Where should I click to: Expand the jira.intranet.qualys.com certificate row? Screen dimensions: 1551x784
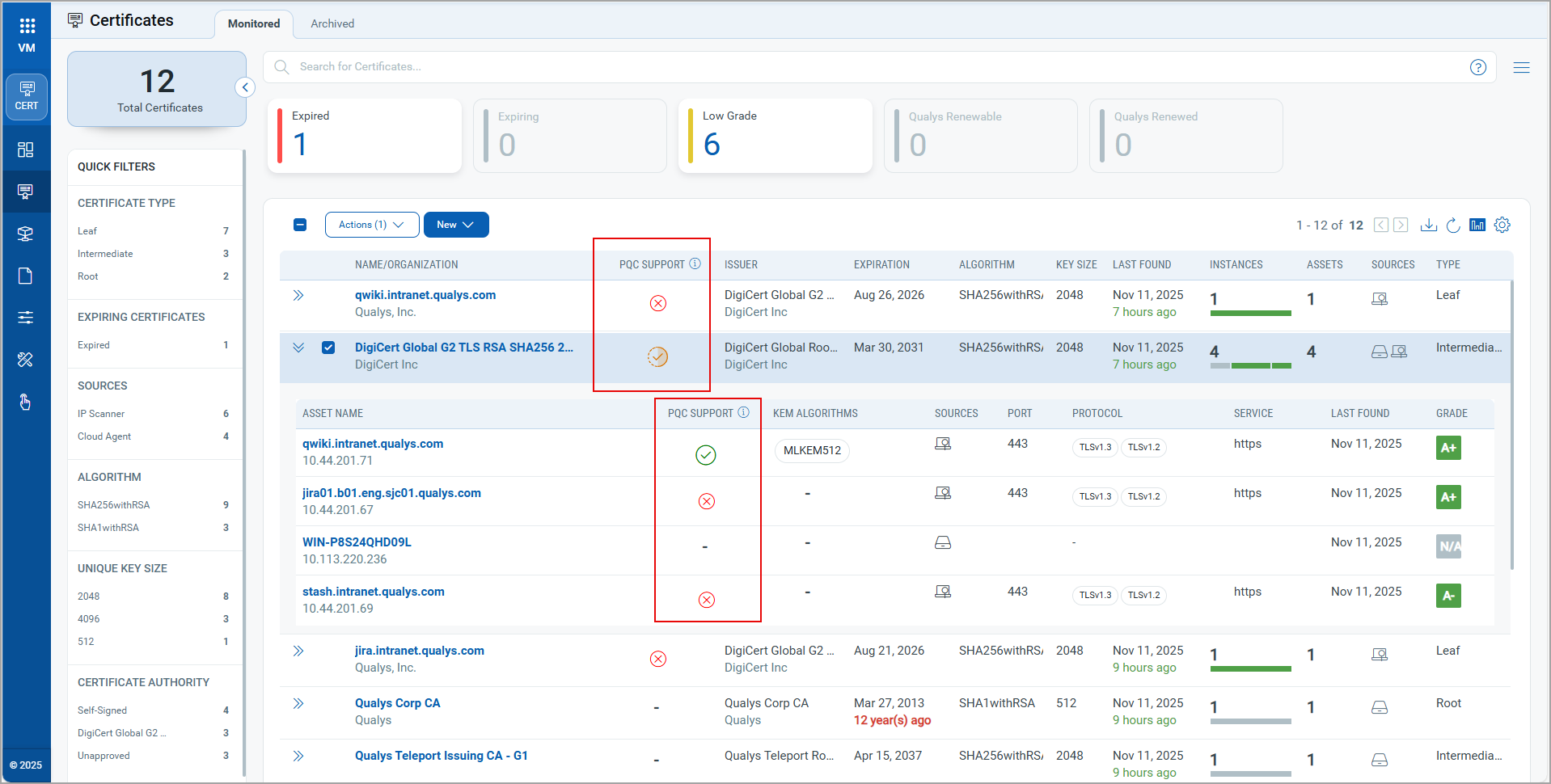pos(298,651)
